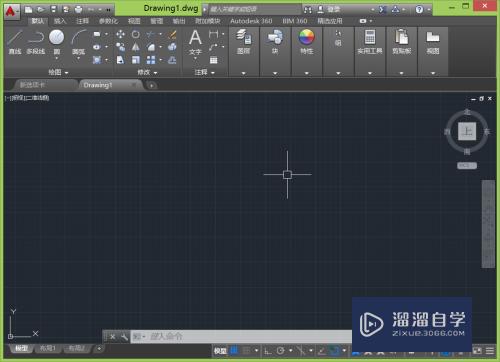Switch to the Insert (插入) ribbon tab
The width and height of the screenshot is (500, 362).
tap(60, 21)
